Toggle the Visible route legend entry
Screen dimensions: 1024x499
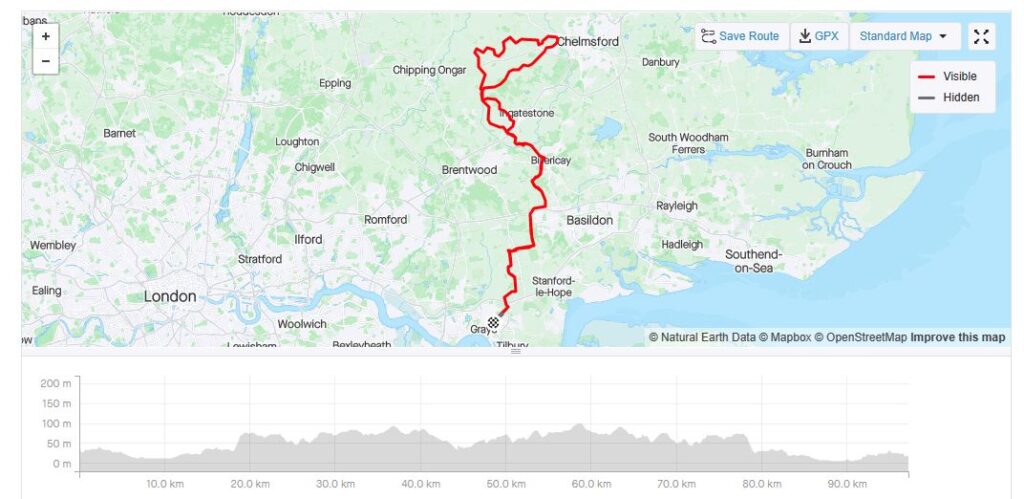coord(948,76)
